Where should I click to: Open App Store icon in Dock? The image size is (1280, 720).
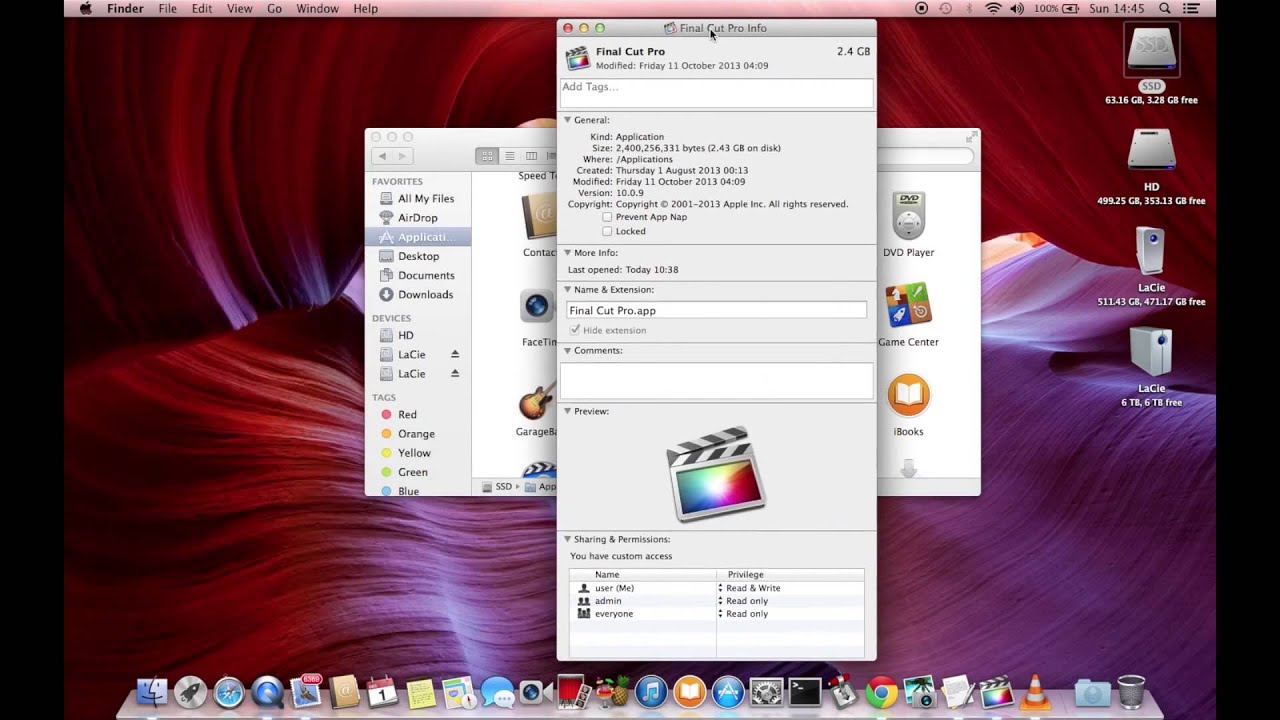(x=728, y=692)
